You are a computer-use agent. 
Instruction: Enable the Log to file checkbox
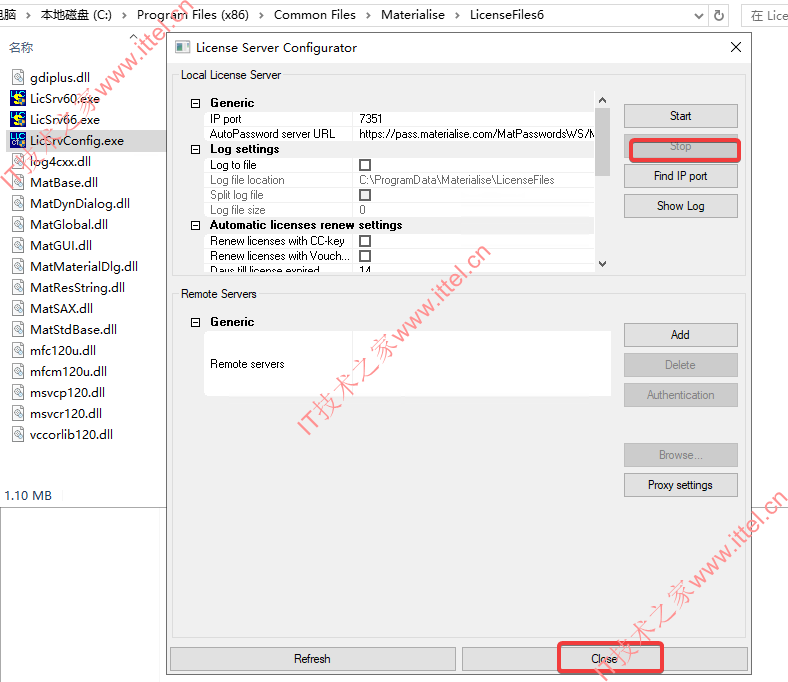coord(365,165)
